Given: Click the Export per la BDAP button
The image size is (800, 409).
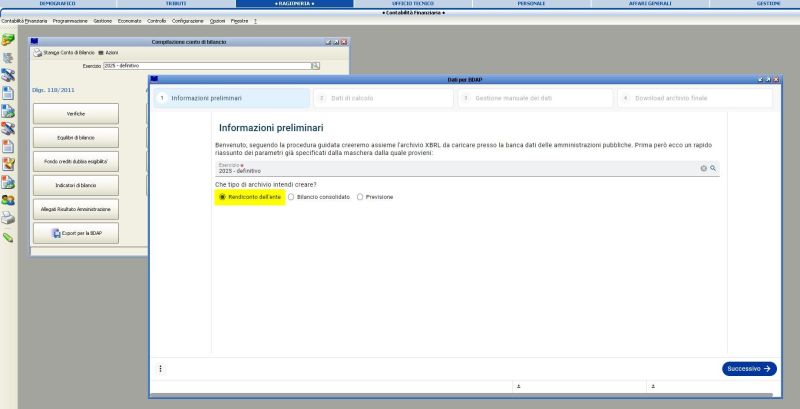Looking at the screenshot, I should [x=76, y=233].
